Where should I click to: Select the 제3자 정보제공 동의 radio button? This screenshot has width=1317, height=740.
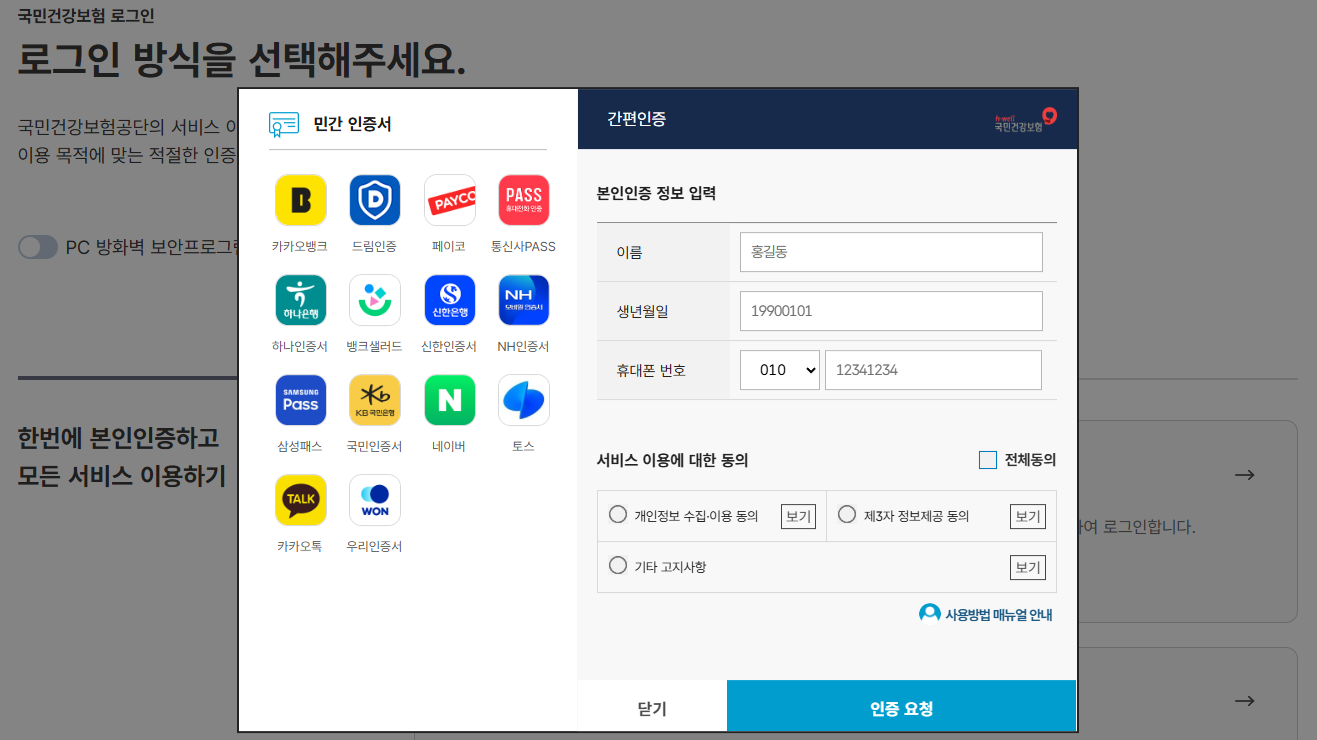847,515
